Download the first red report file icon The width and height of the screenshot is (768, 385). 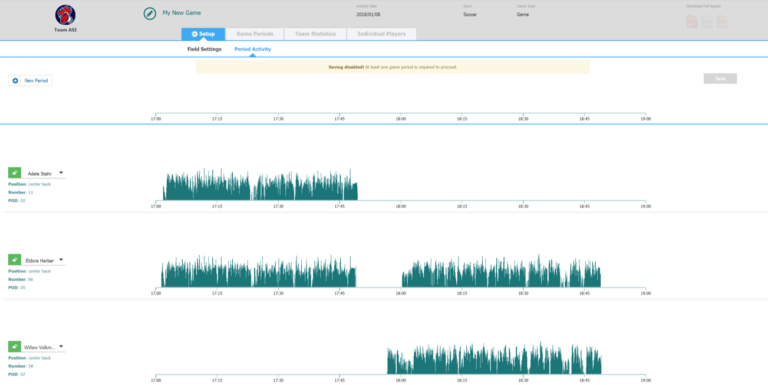[692, 21]
